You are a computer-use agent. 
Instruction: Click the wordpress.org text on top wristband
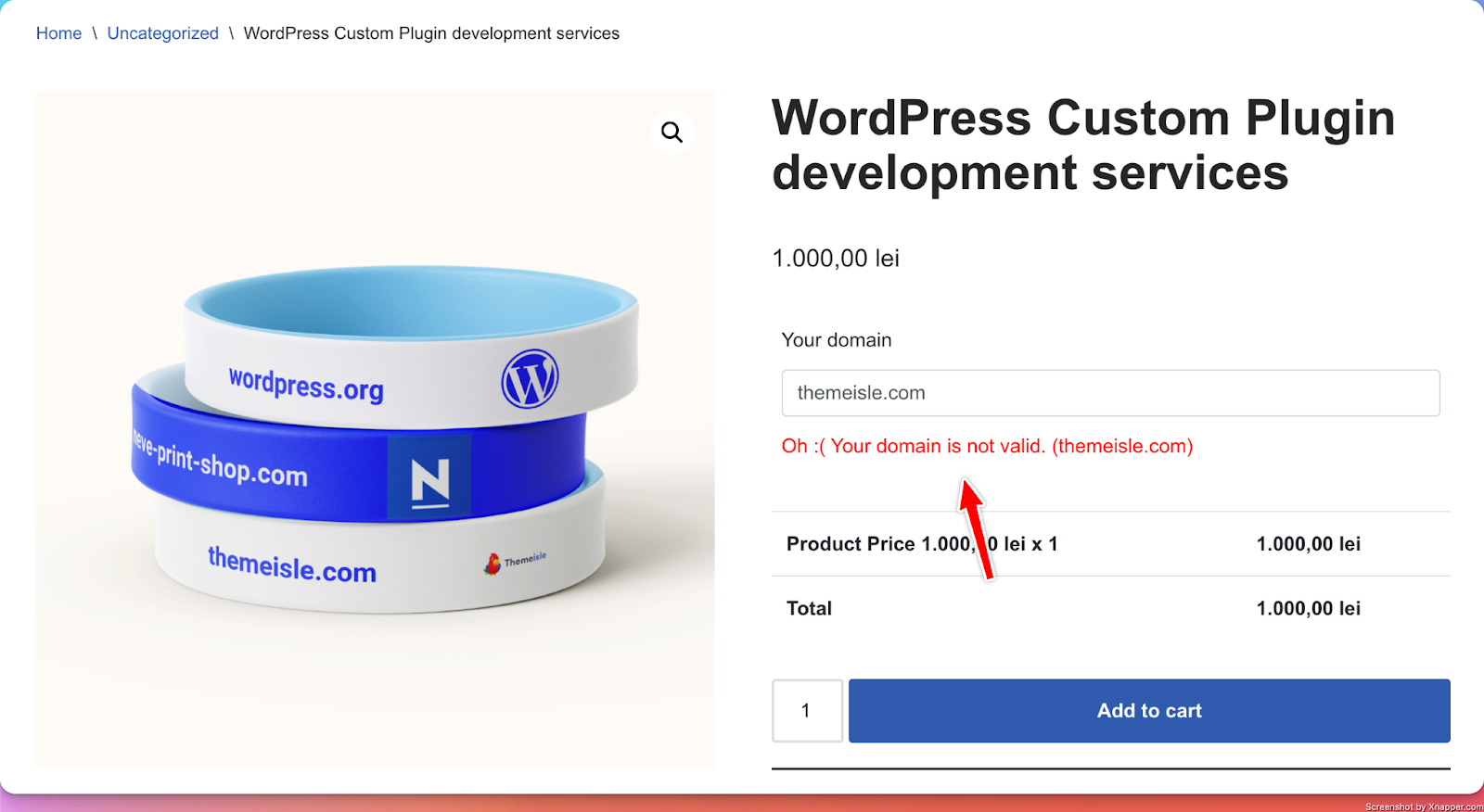[306, 385]
